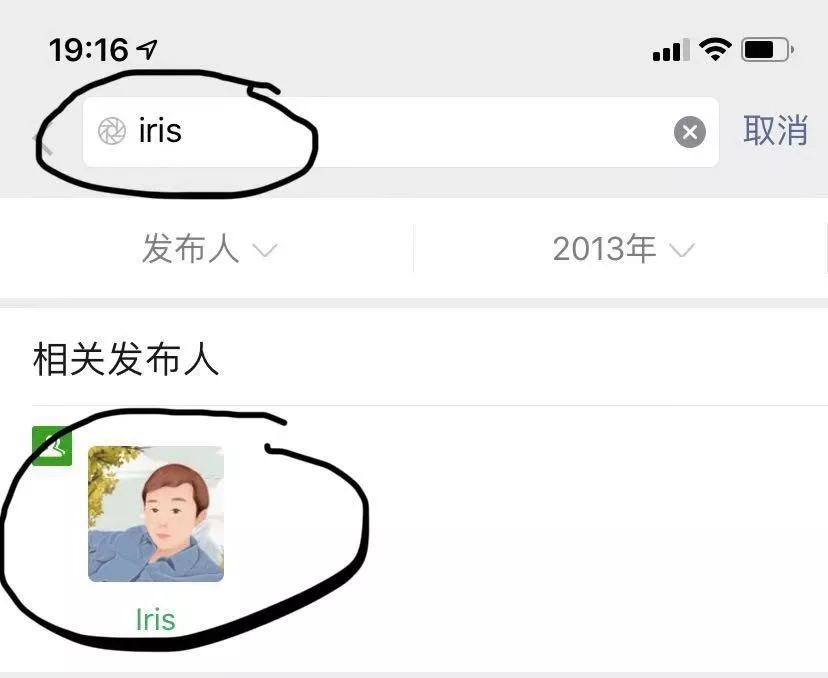828x678 pixels.
Task: Tap the 19:16 clock in status bar
Action: click(89, 50)
